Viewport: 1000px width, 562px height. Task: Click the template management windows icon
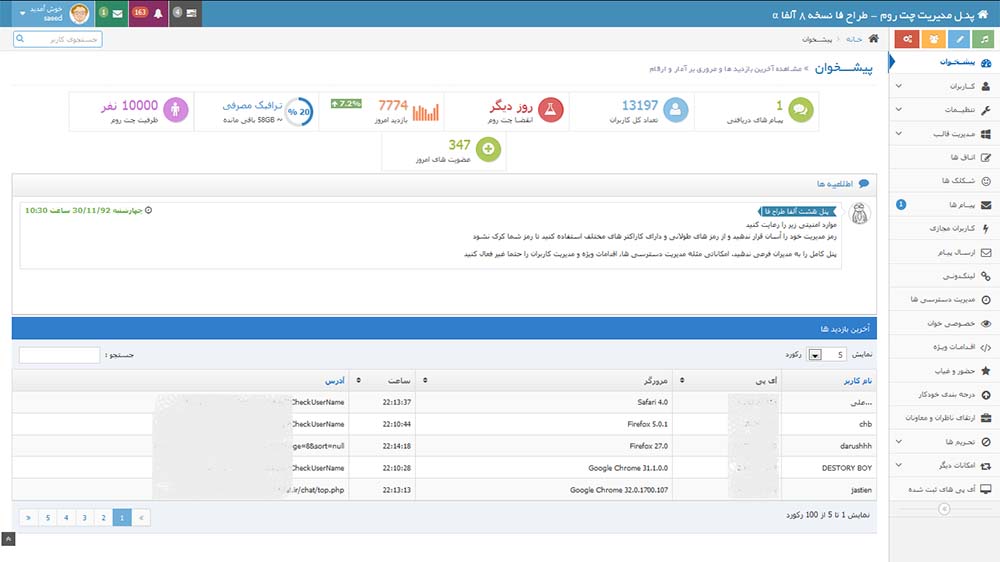point(986,134)
